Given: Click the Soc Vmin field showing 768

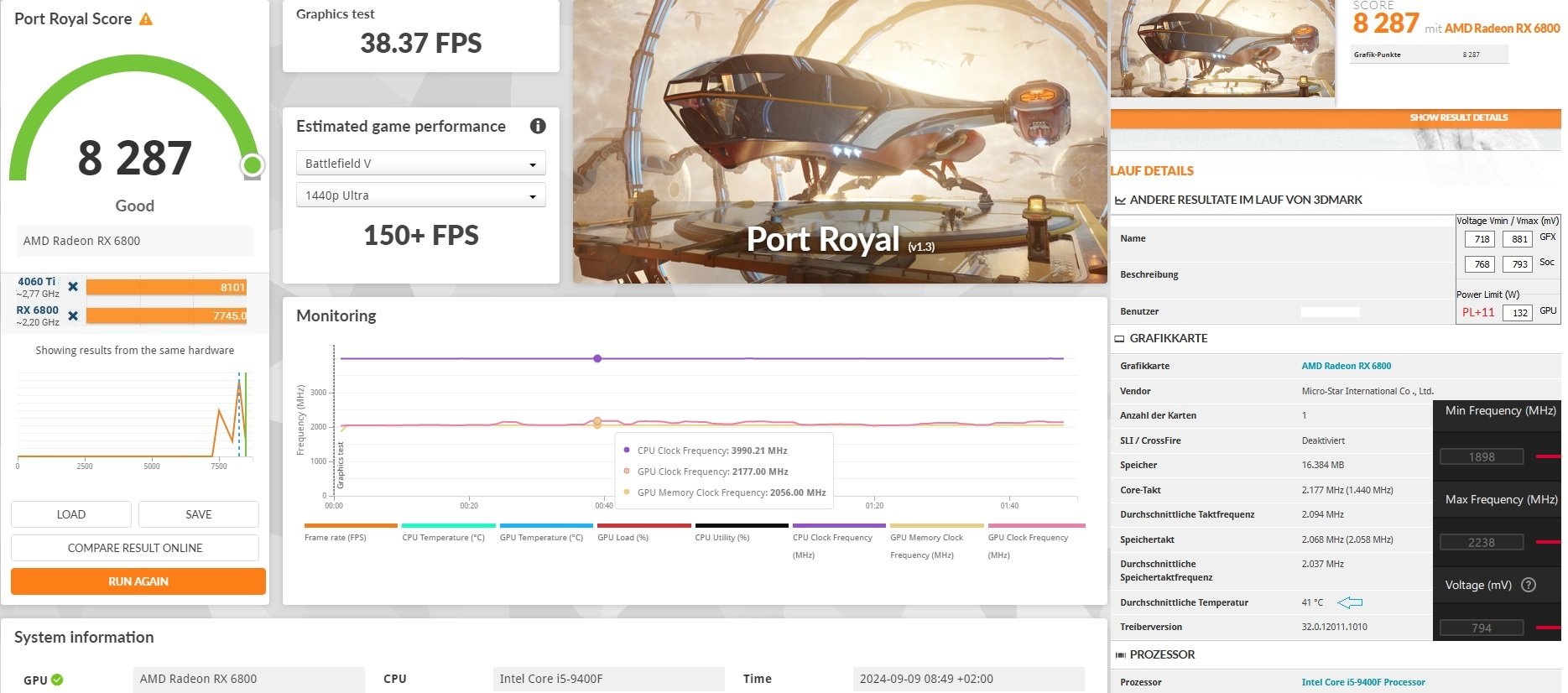Looking at the screenshot, I should (x=1480, y=264).
